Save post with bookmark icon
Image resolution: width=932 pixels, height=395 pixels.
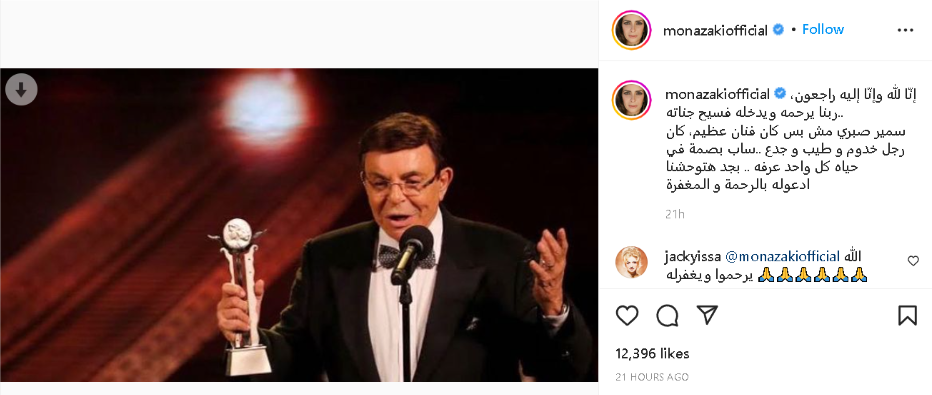coord(907,315)
